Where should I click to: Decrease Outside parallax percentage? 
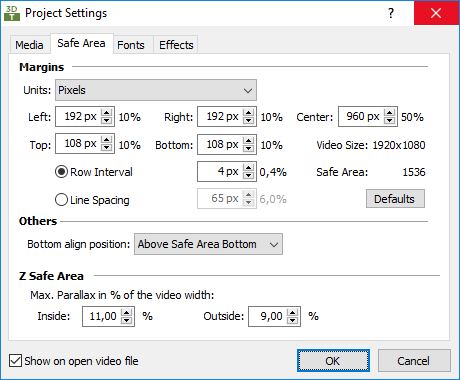[292, 321]
